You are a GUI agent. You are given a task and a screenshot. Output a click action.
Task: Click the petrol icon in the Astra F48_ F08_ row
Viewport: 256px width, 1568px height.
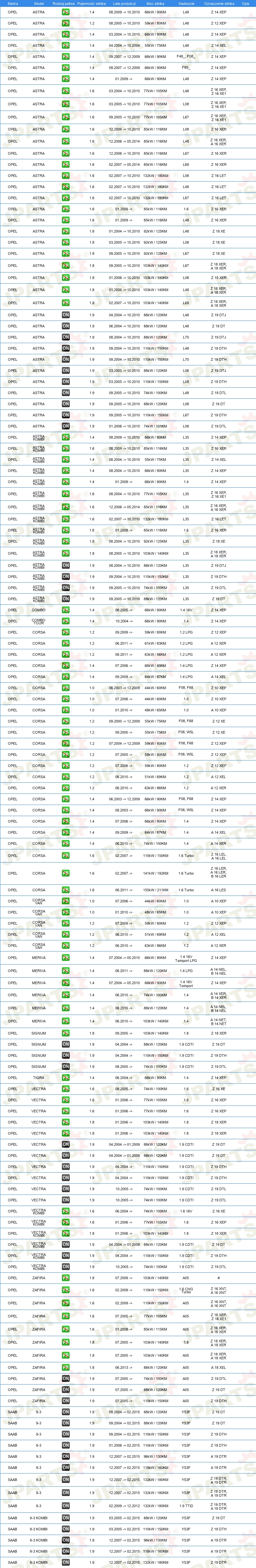click(x=66, y=57)
